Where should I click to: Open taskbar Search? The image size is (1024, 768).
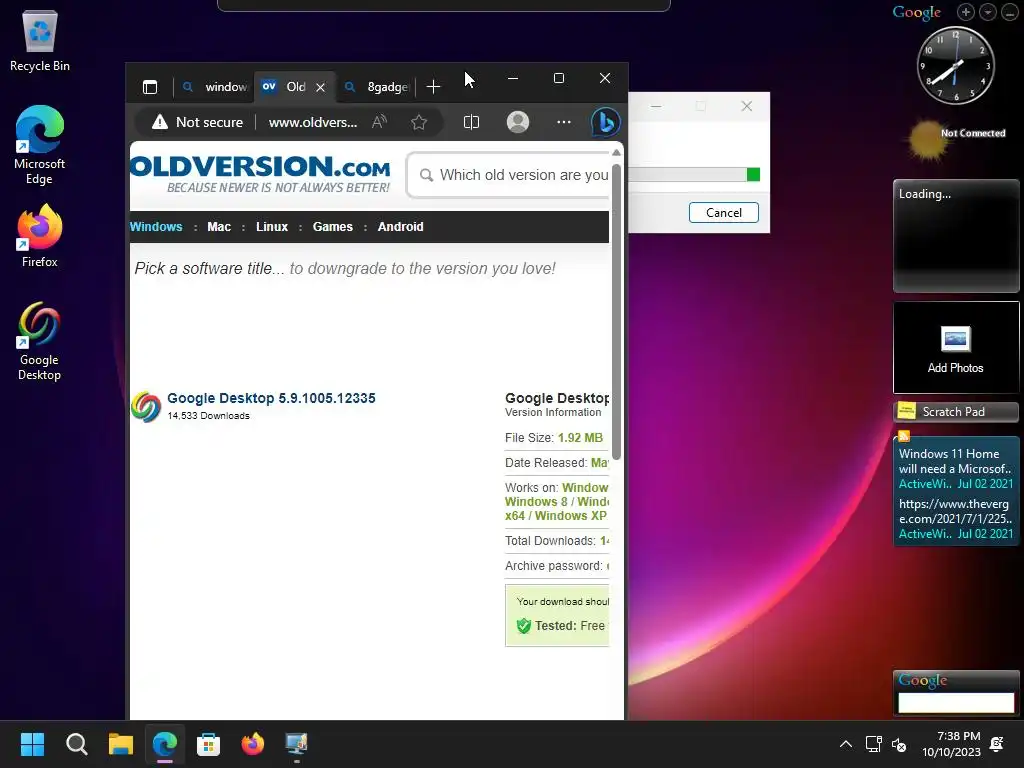coord(76,744)
